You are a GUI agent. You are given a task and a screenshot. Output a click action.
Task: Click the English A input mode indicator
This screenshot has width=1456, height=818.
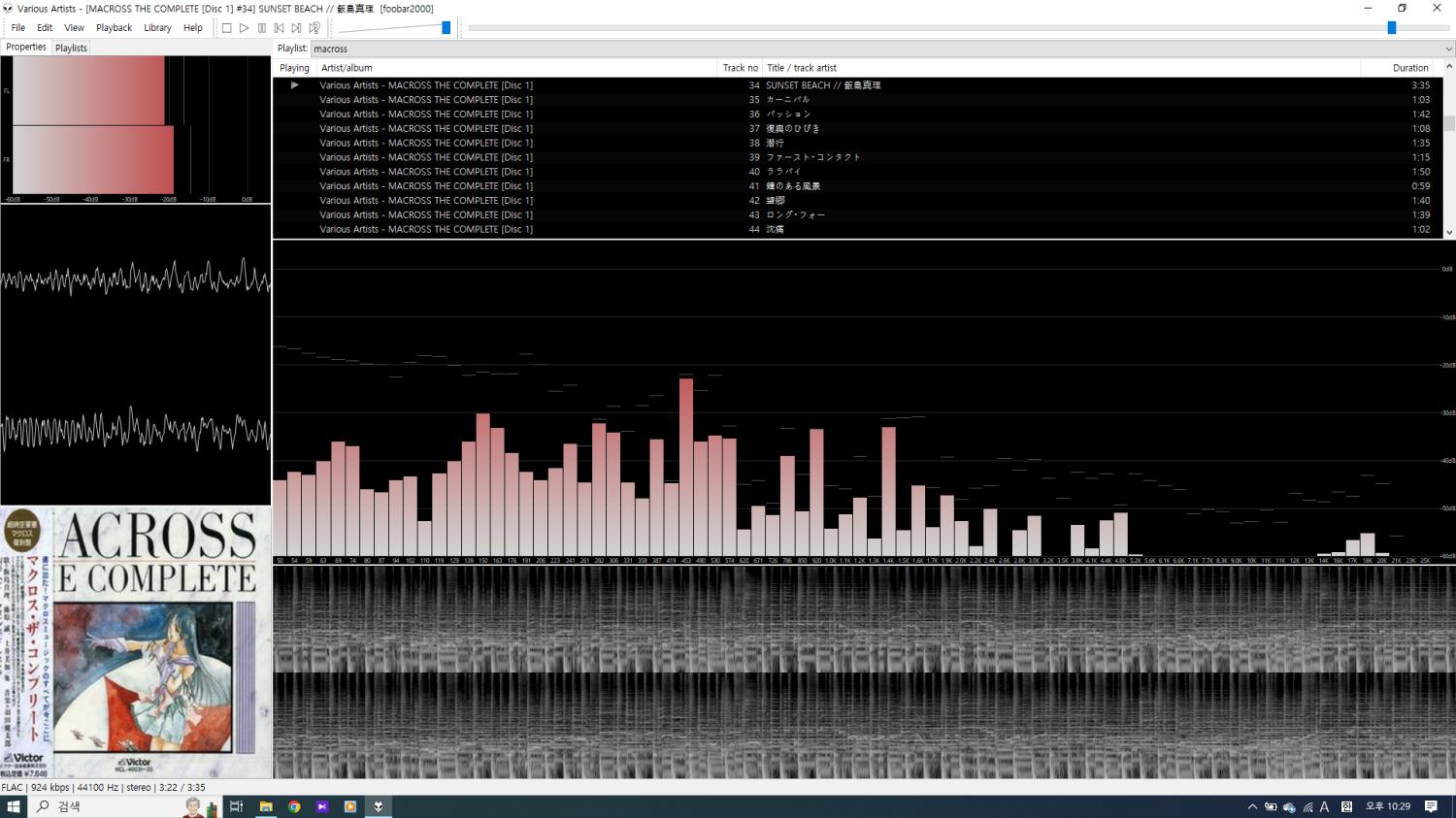(1324, 806)
